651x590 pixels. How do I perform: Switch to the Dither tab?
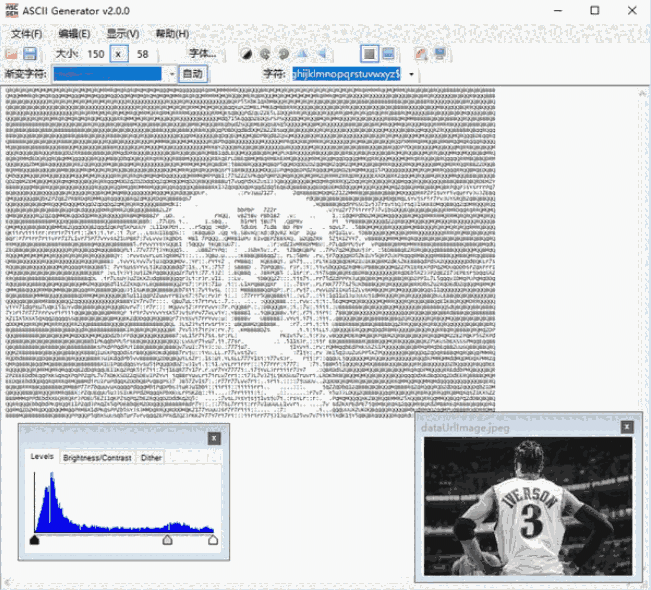point(151,457)
